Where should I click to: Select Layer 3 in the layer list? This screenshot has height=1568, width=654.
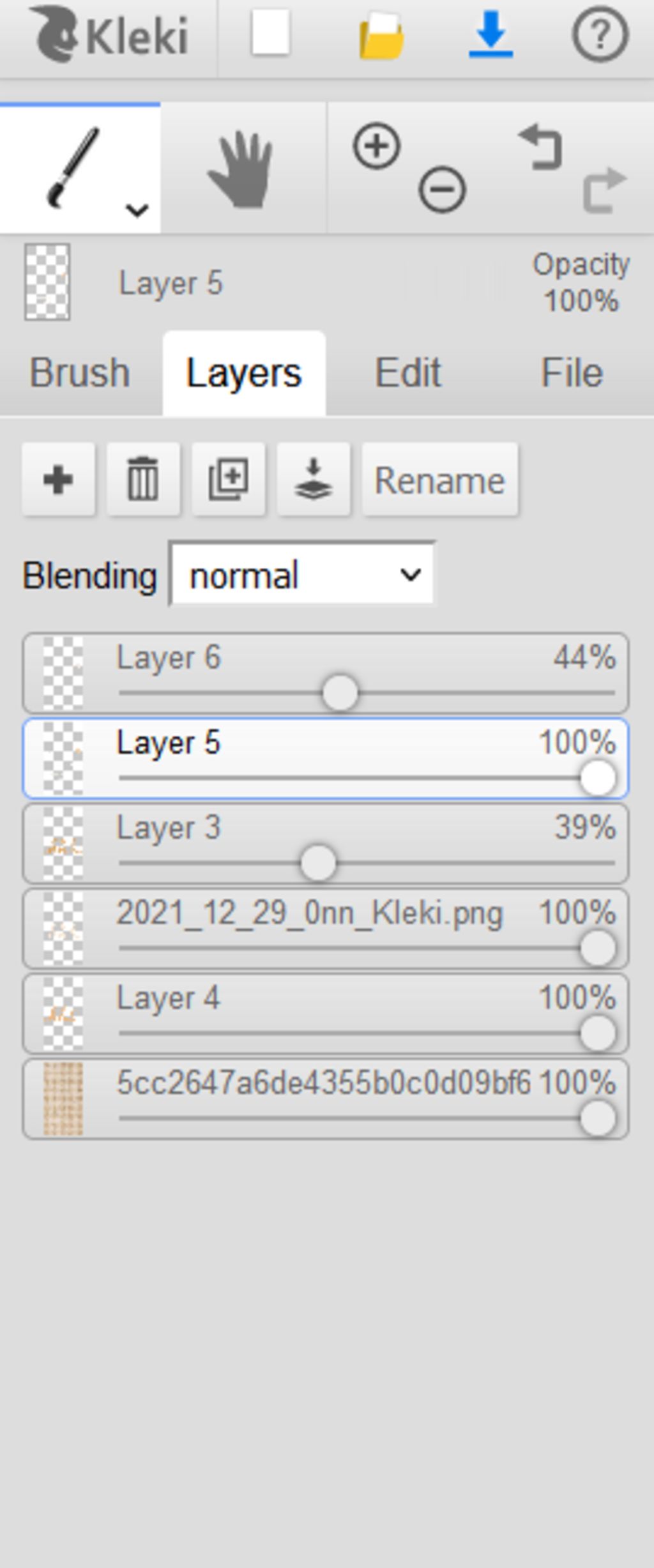pyautogui.click(x=326, y=843)
